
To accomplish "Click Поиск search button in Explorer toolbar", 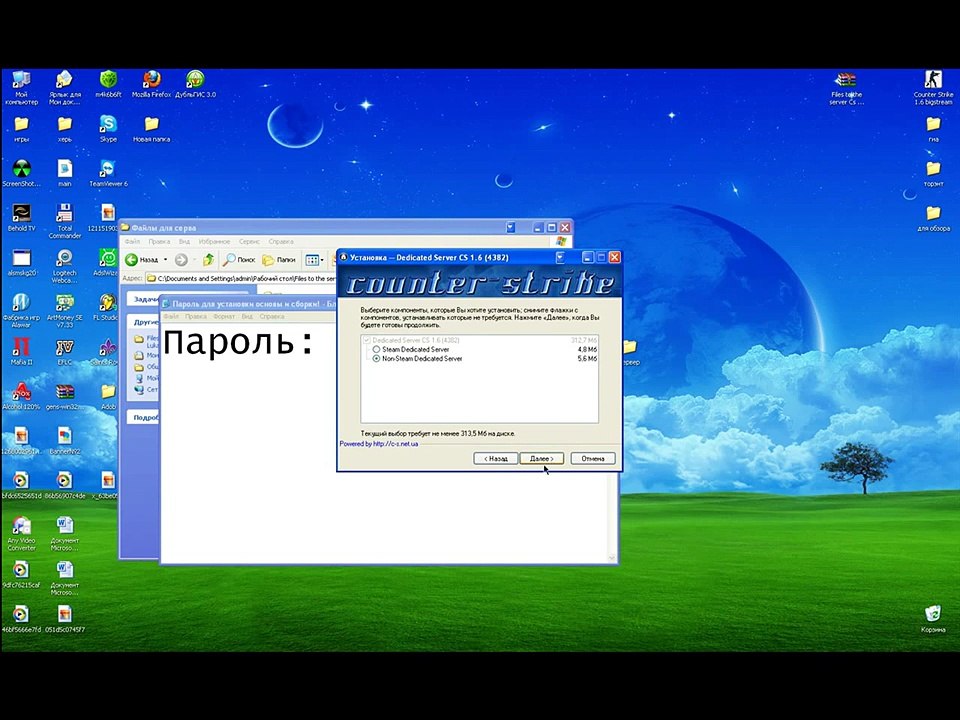I will 239,260.
